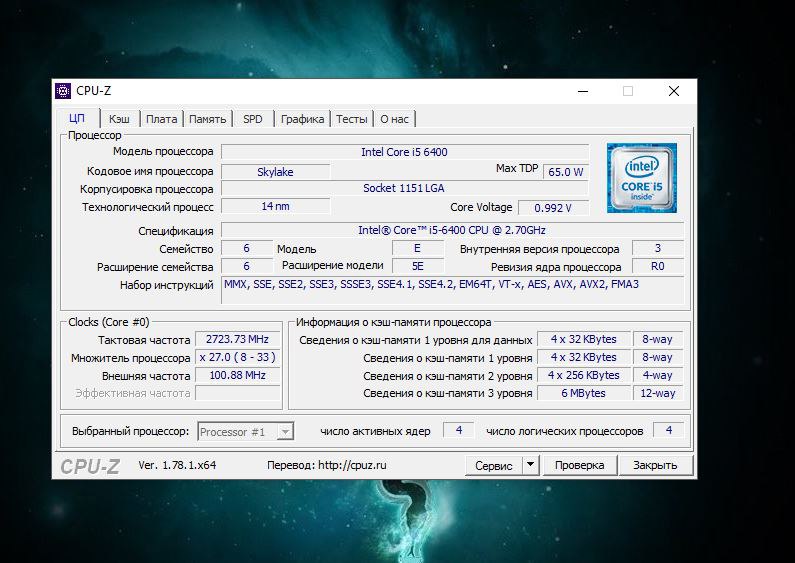The height and width of the screenshot is (563, 795).
Task: Click the empty Эффективная частота field
Action: pyautogui.click(x=237, y=393)
